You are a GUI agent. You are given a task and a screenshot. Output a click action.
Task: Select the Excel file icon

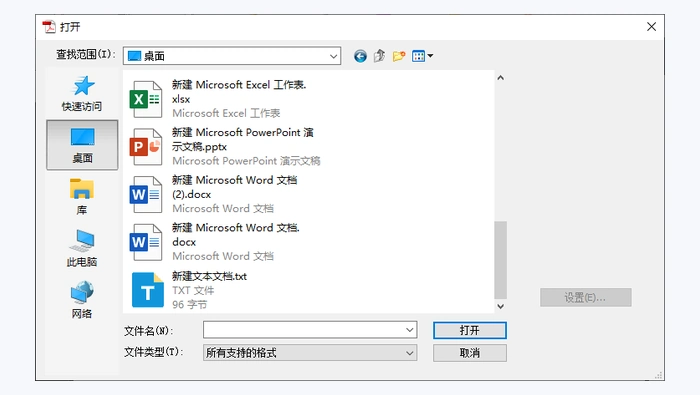pyautogui.click(x=146, y=99)
